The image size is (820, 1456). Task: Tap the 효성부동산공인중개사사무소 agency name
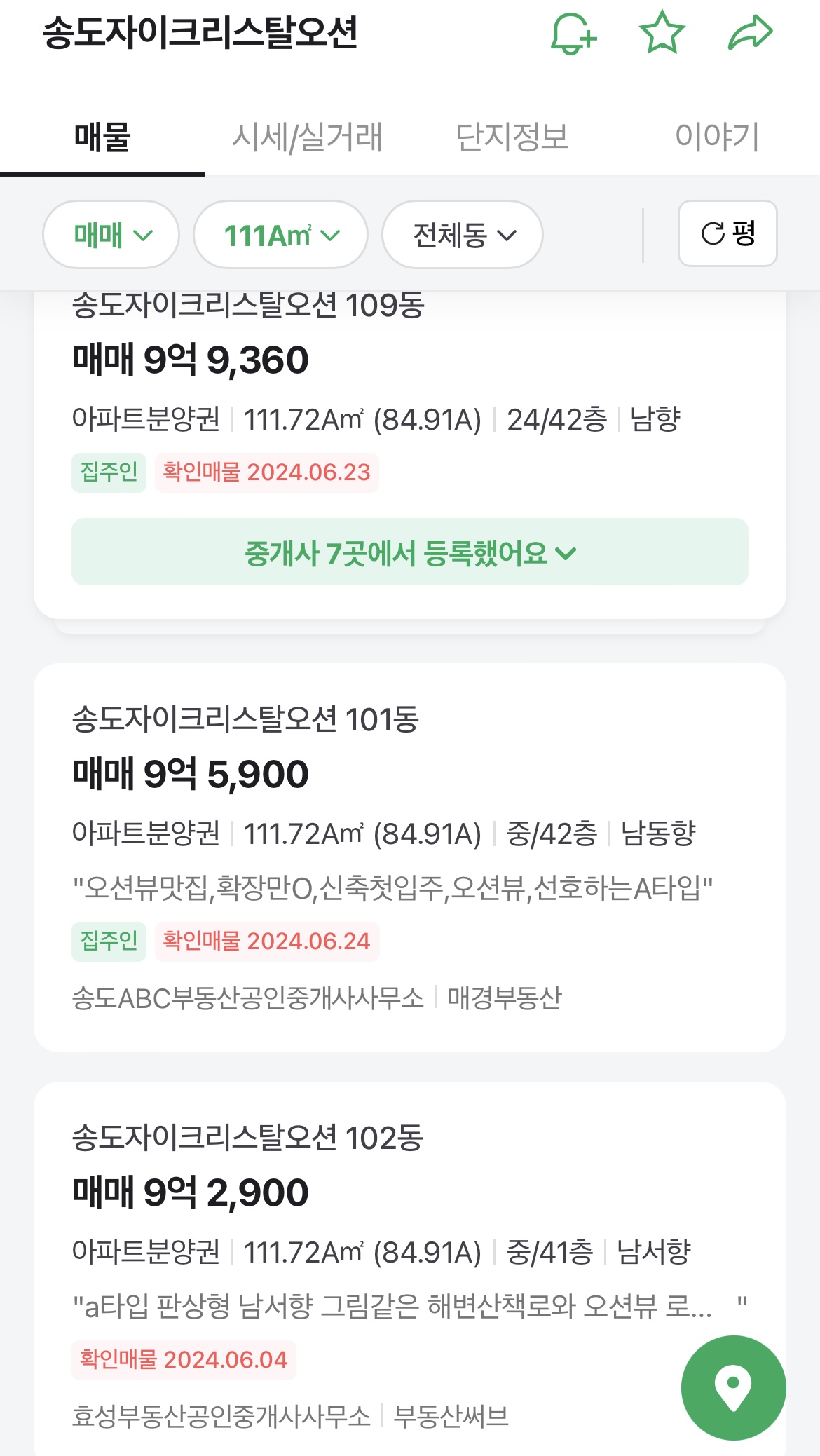(221, 1417)
